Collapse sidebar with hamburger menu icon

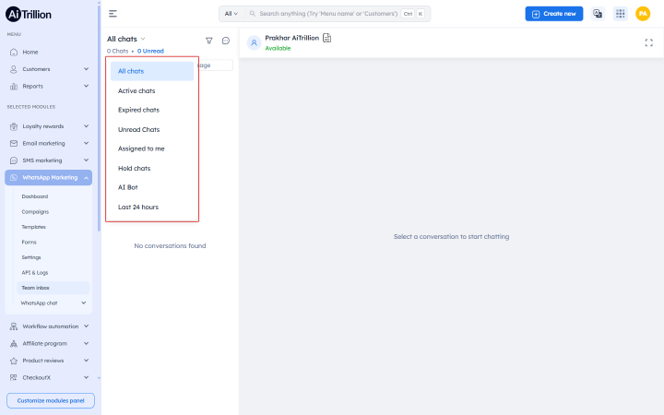(x=113, y=14)
